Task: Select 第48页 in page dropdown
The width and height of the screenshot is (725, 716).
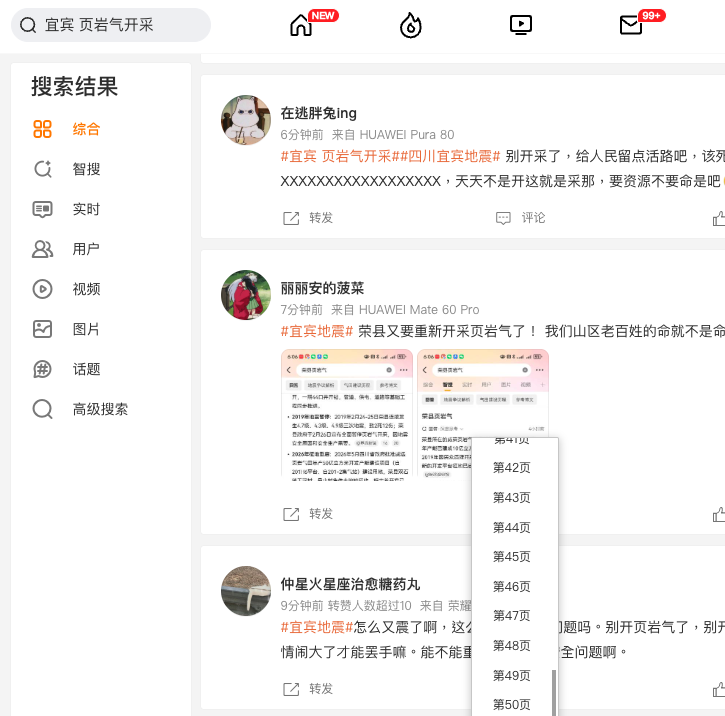Action: [511, 645]
